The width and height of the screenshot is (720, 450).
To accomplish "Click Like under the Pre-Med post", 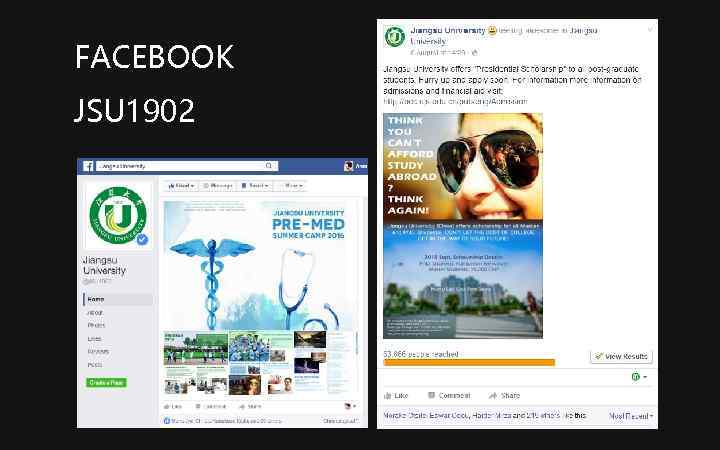I will (174, 406).
